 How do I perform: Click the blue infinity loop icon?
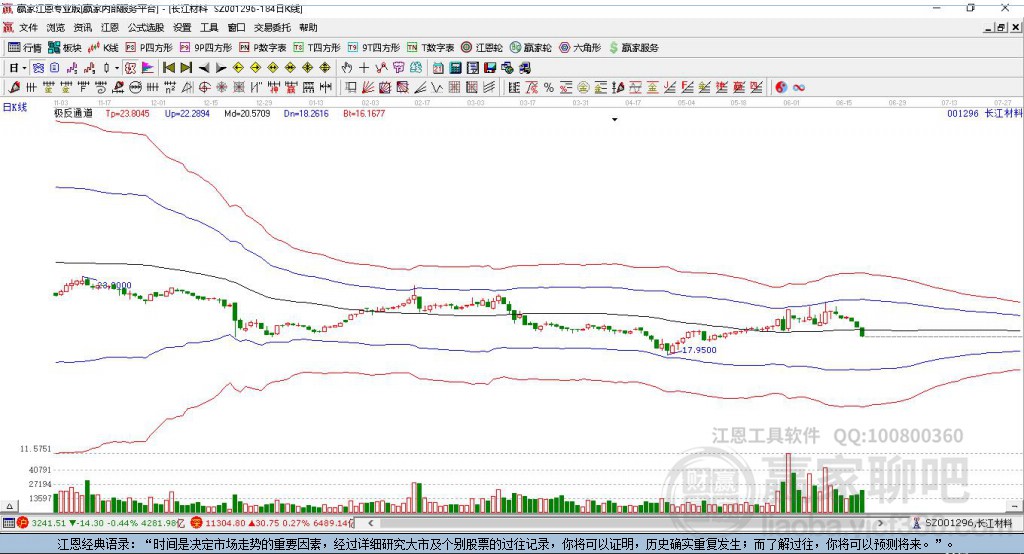798,87
